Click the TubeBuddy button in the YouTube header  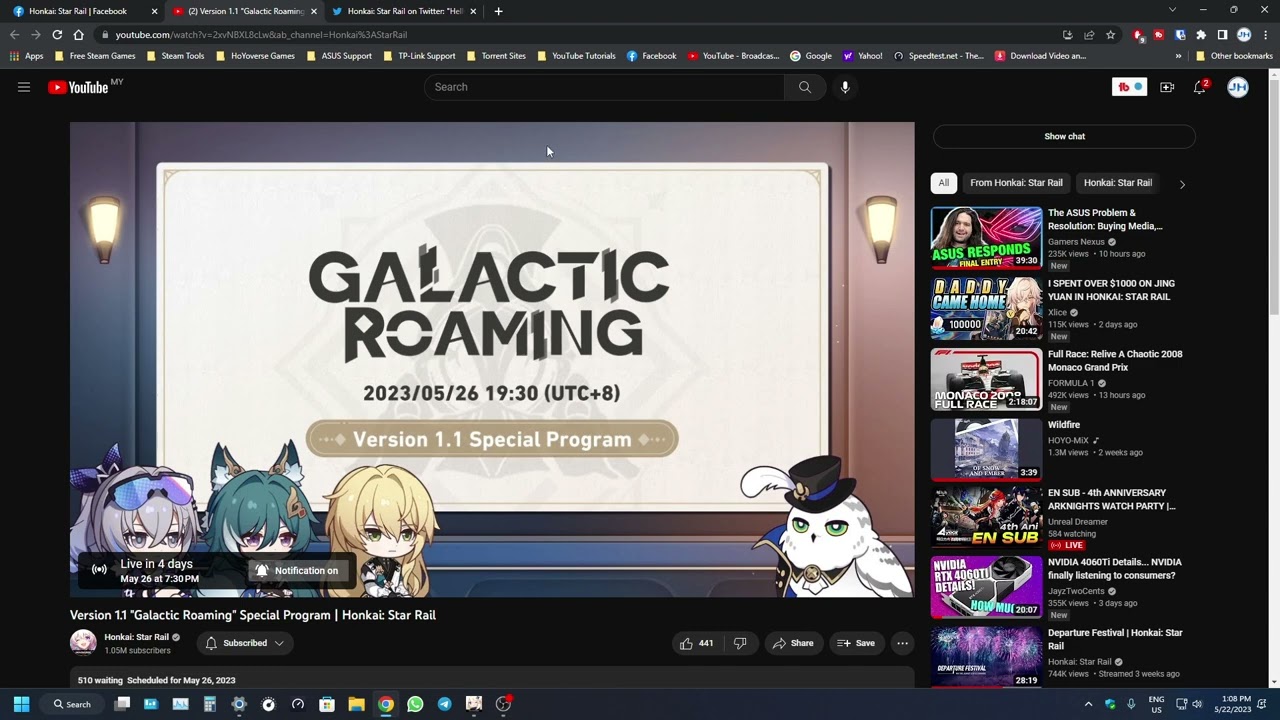(x=1129, y=87)
